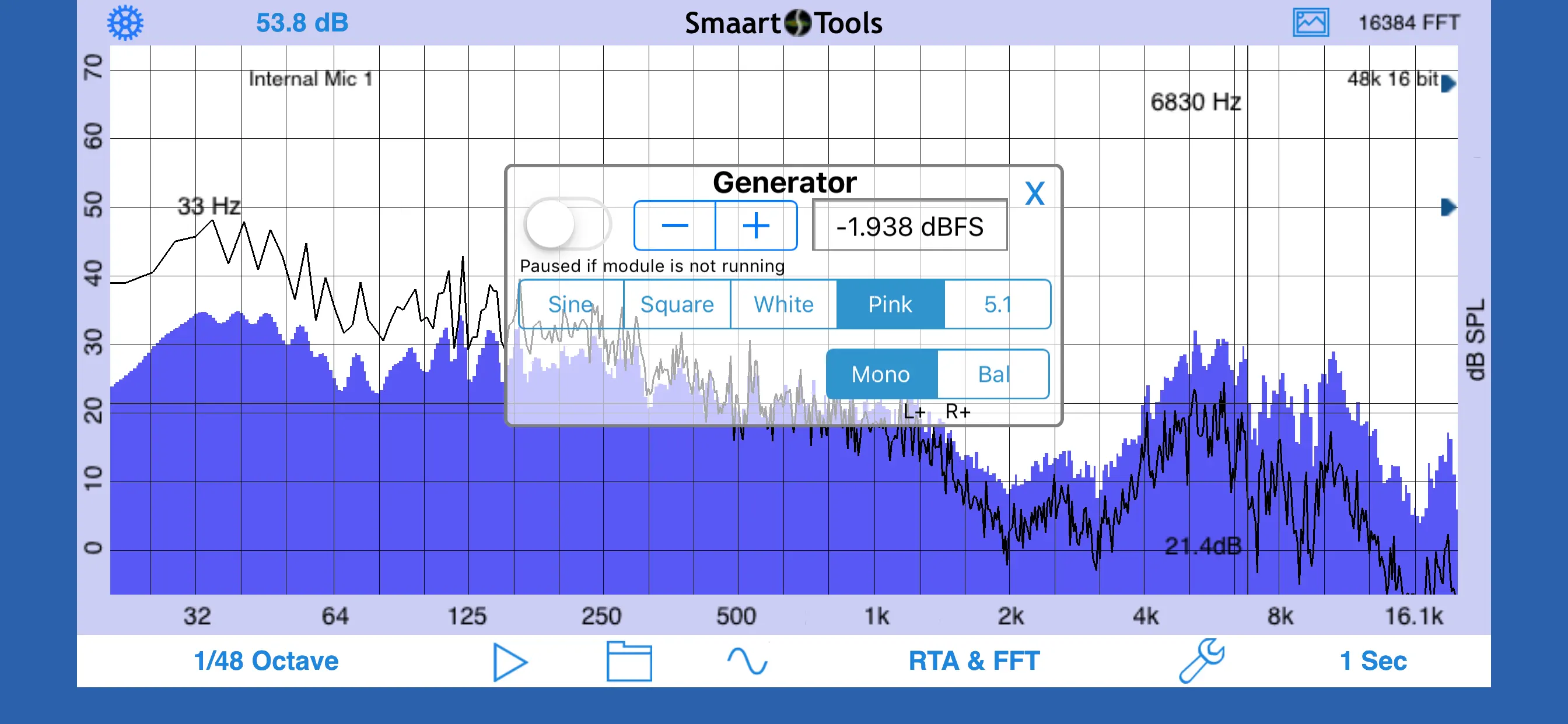
Task: Choose the Square wave signal
Action: pyautogui.click(x=677, y=304)
